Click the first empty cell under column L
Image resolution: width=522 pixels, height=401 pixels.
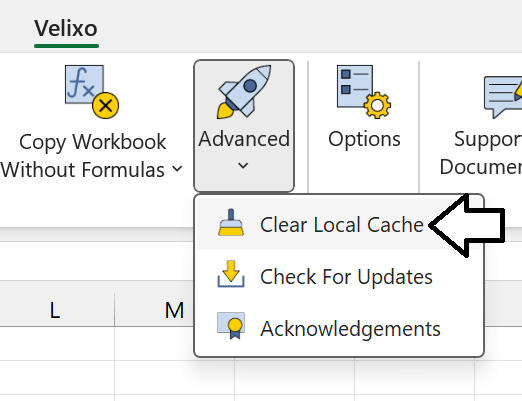[57, 344]
